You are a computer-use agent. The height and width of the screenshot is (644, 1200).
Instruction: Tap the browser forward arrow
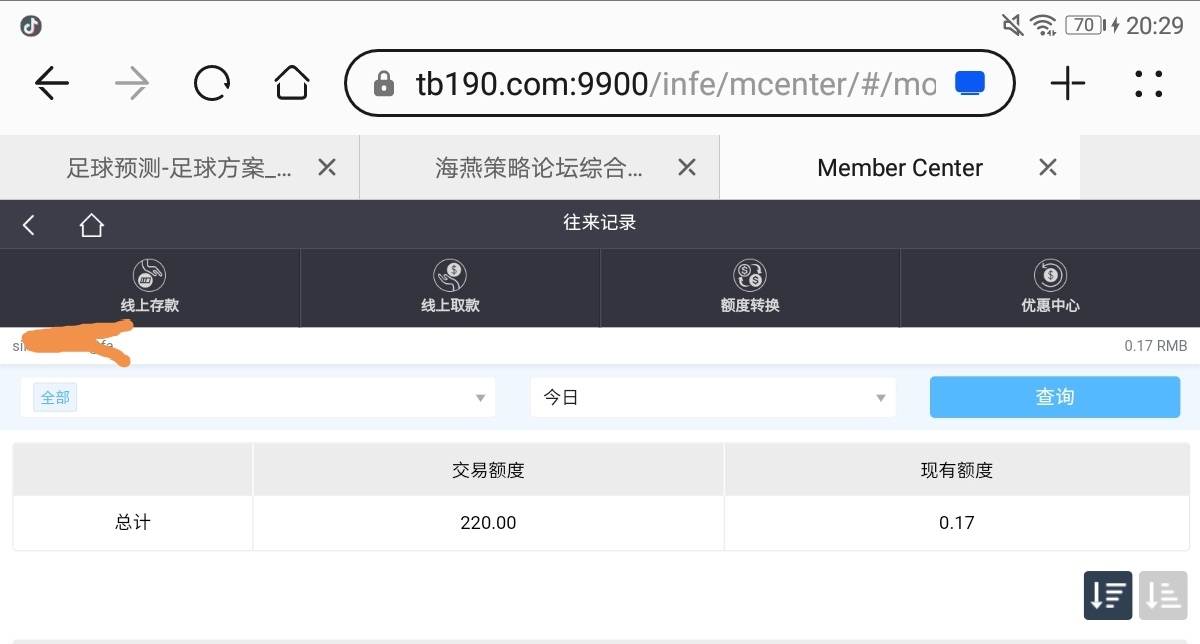[132, 84]
